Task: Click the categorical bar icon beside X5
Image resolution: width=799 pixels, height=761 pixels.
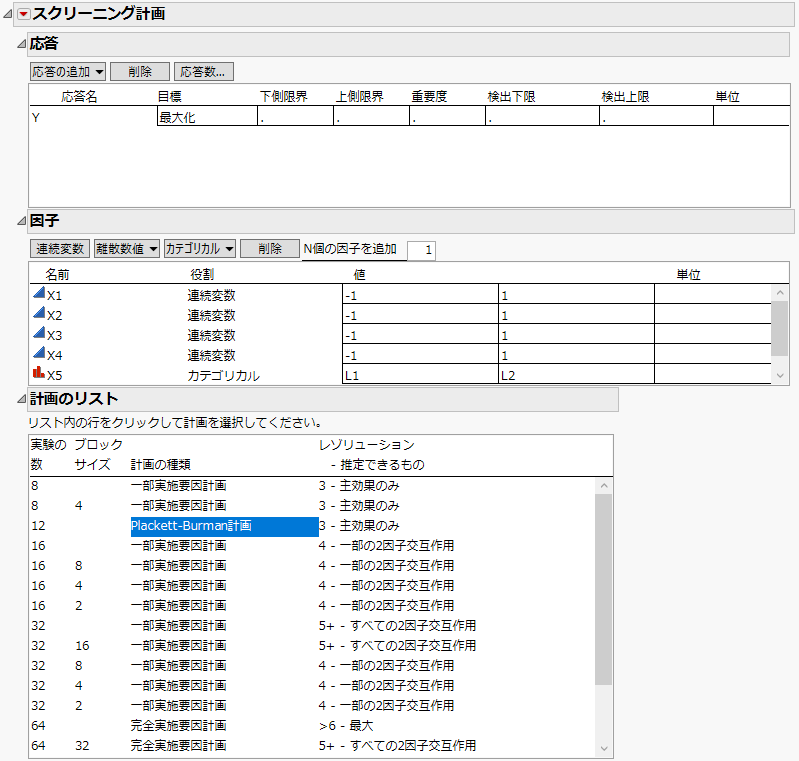Action: [39, 373]
